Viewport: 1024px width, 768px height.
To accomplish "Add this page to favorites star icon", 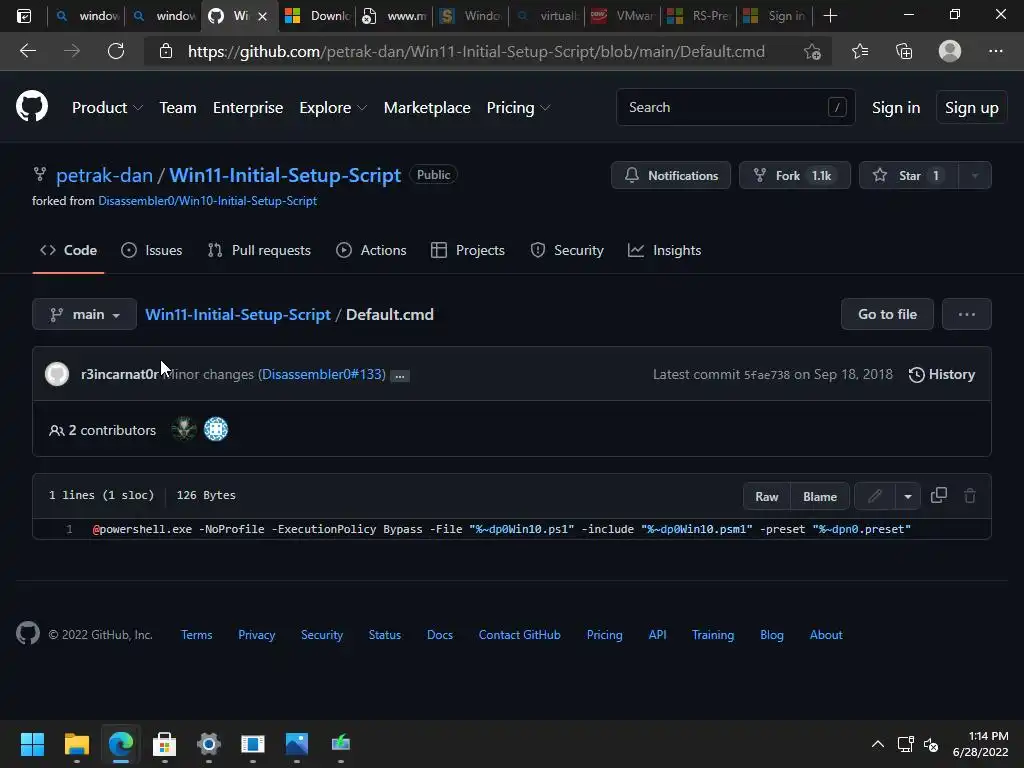I will coord(812,51).
